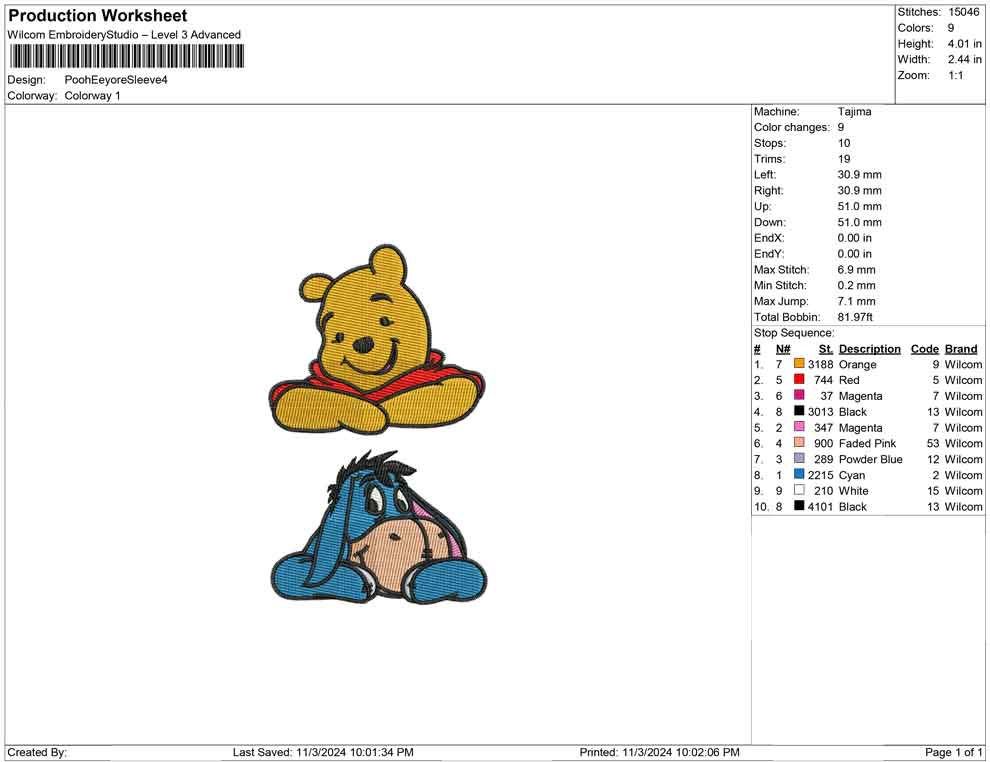This screenshot has height=762, width=990.
Task: Click the Stitches value 15046
Action: click(963, 12)
